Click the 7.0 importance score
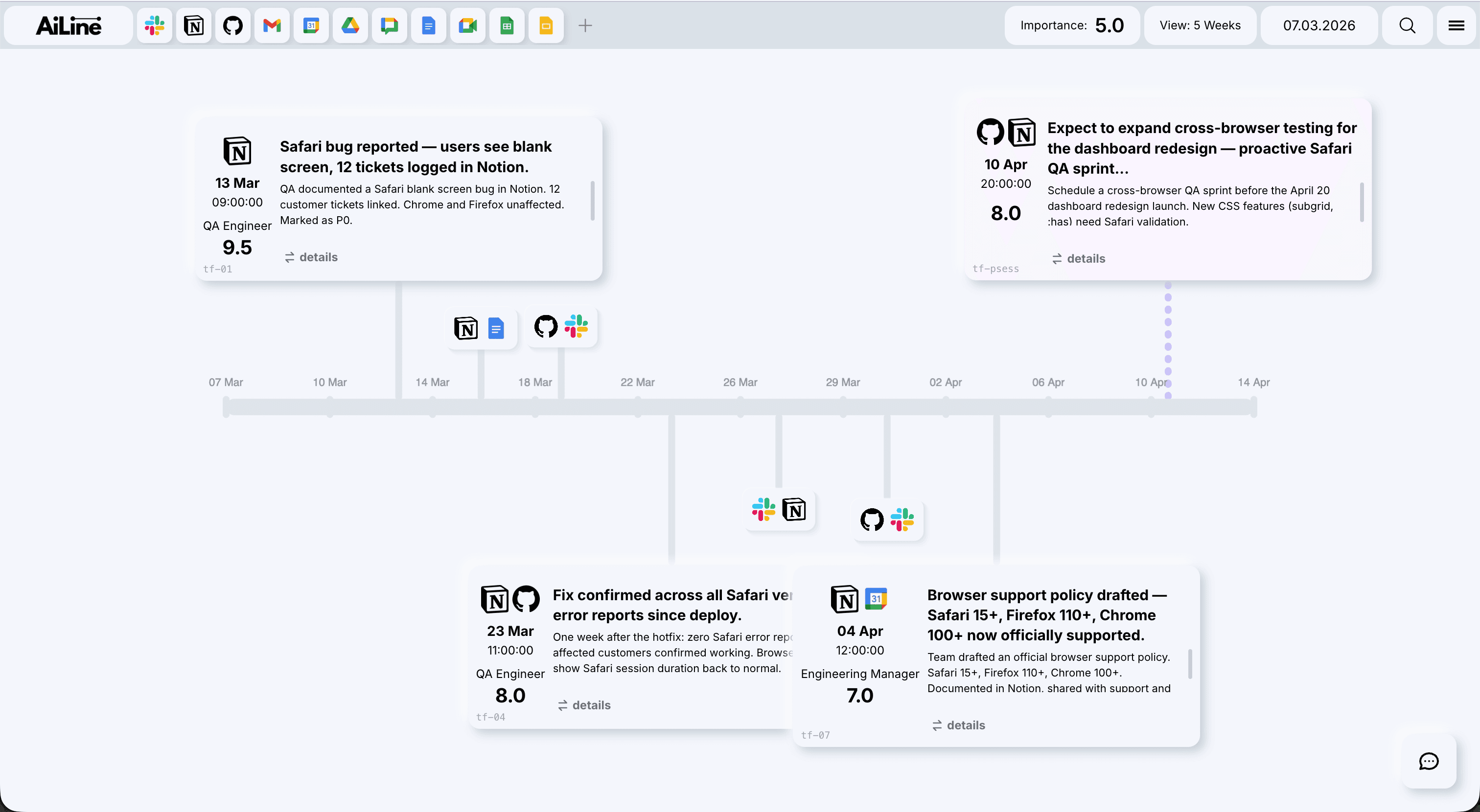 click(860, 696)
